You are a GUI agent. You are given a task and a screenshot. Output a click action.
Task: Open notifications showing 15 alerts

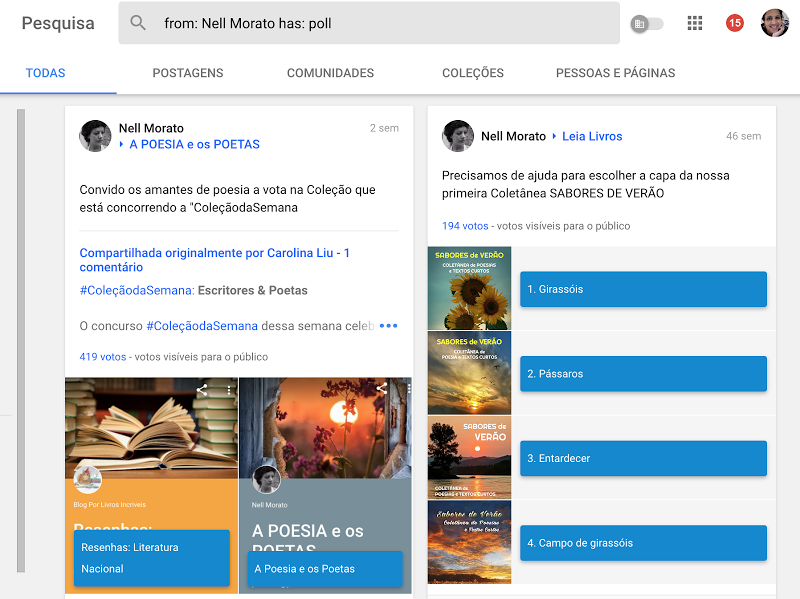pyautogui.click(x=734, y=22)
